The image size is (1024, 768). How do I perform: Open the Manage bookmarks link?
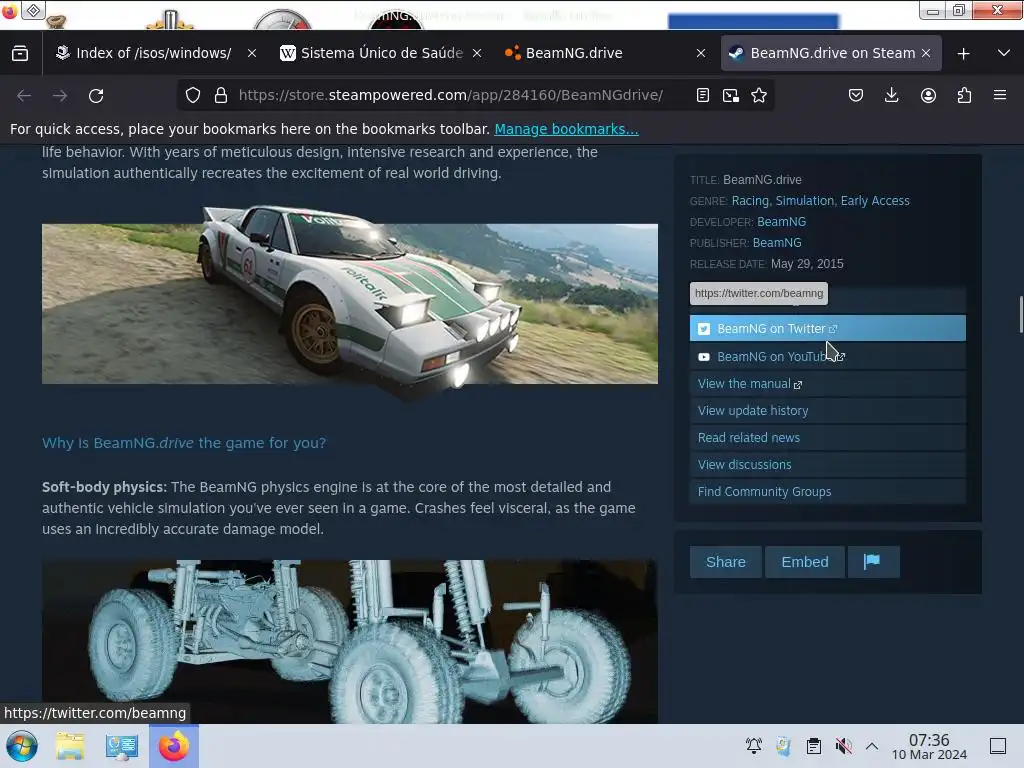[566, 129]
